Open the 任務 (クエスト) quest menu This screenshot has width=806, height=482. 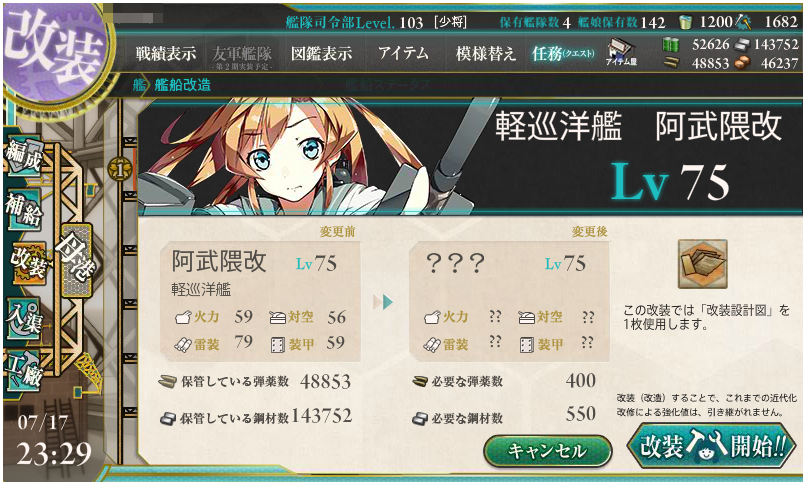pos(563,53)
